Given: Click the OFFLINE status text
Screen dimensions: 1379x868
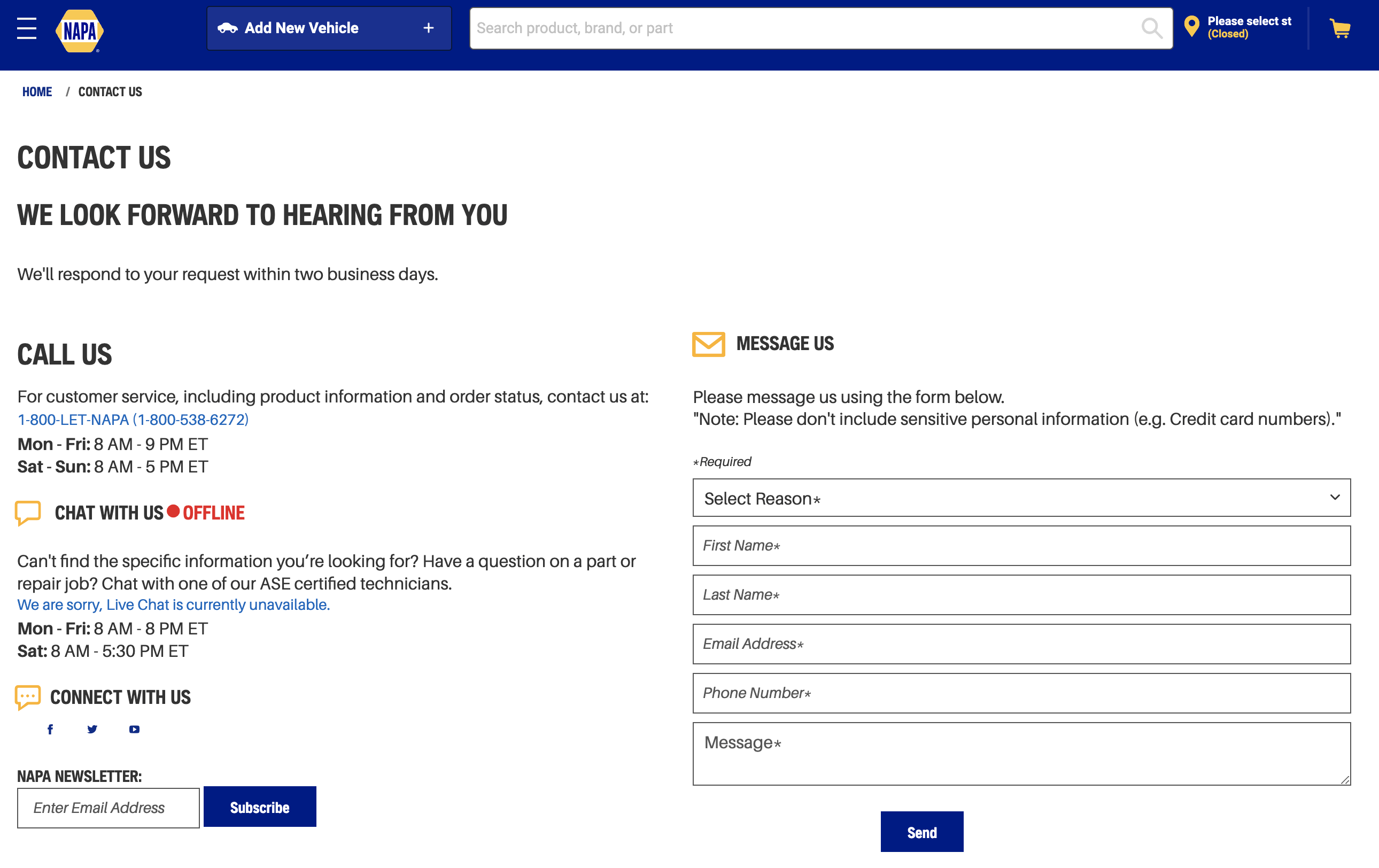Looking at the screenshot, I should tap(214, 513).
